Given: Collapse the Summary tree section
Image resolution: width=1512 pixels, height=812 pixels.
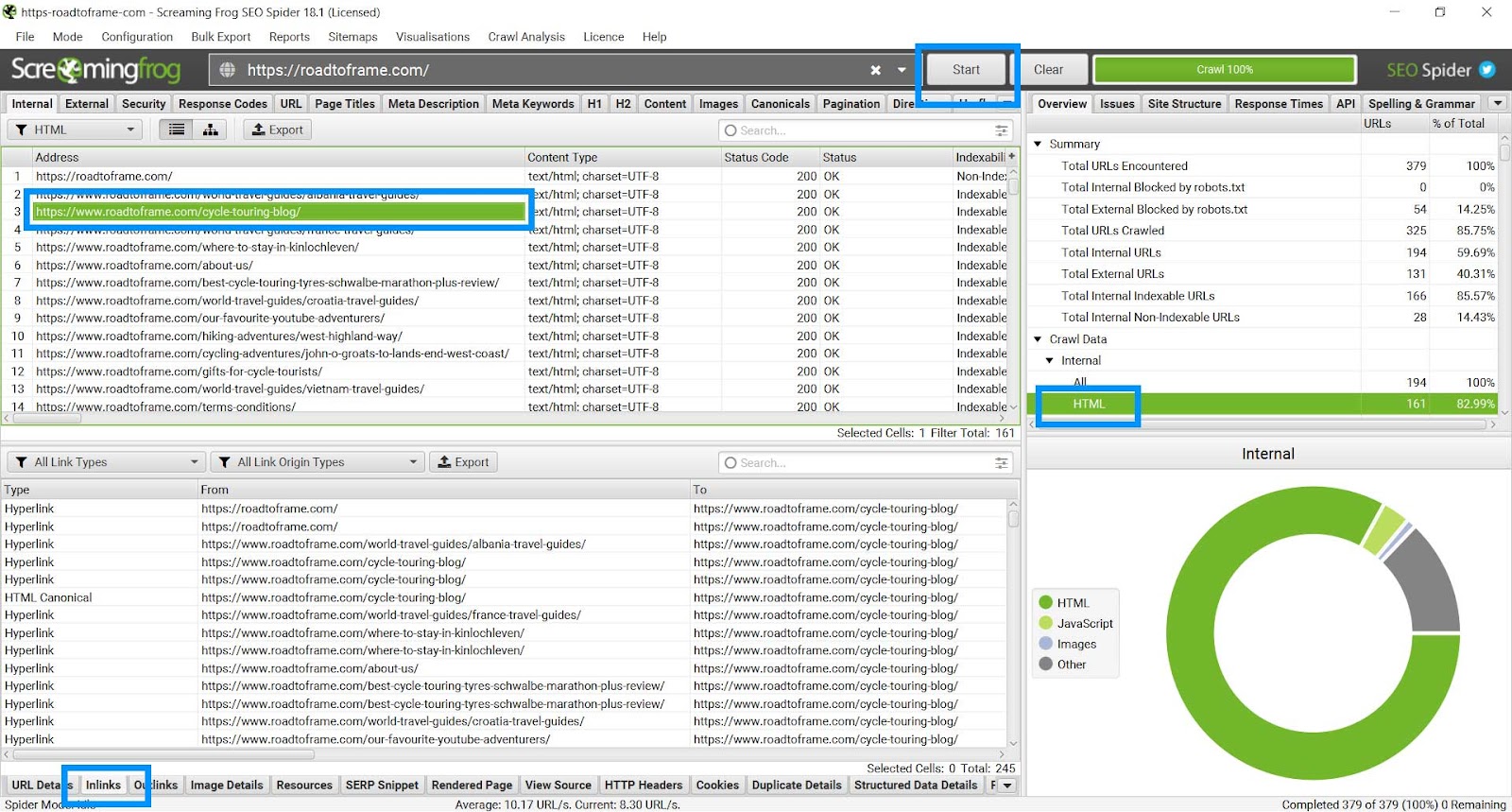Looking at the screenshot, I should [x=1038, y=144].
